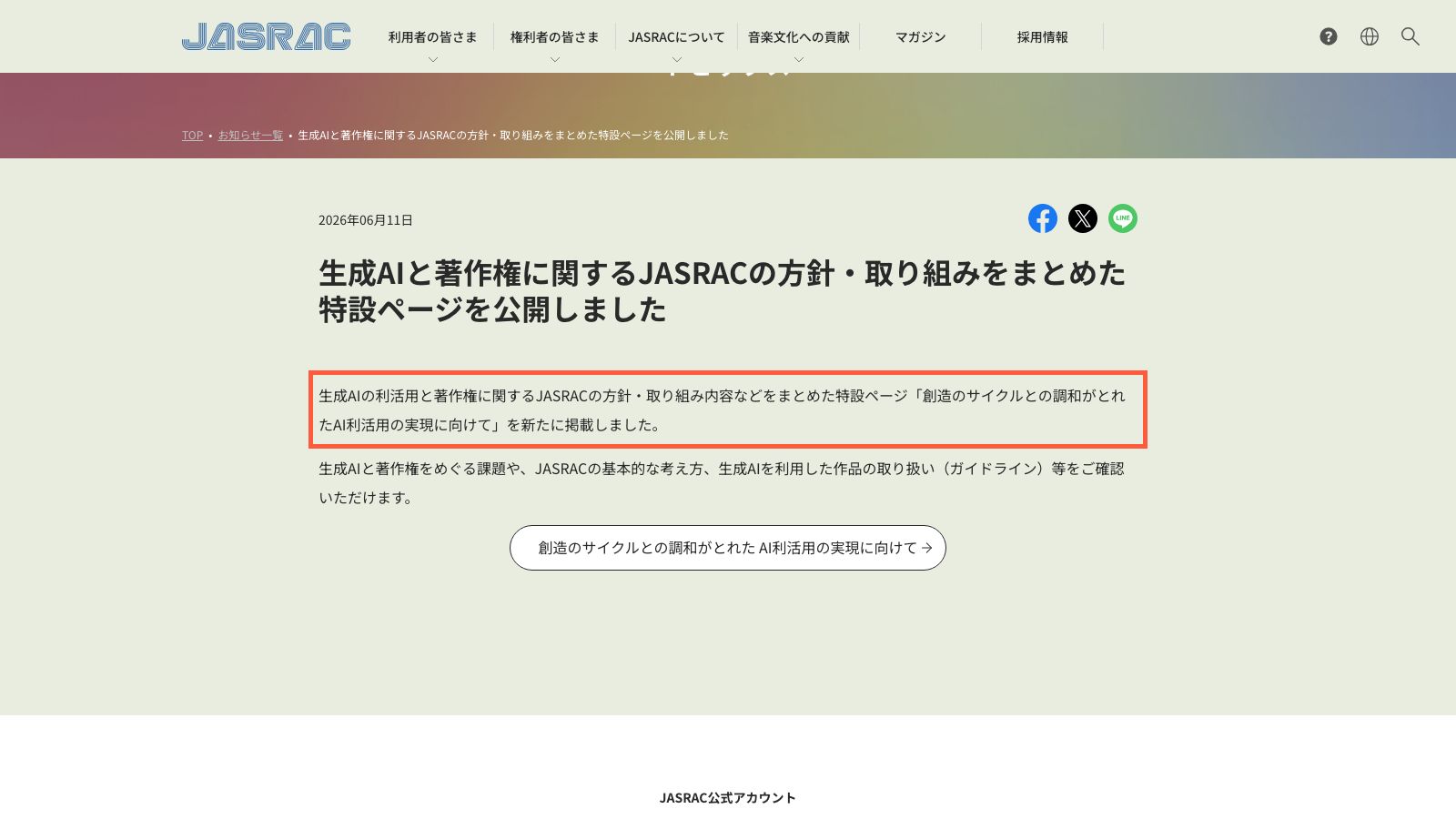Expand chevron under 音楽文化への貢献
1456x819 pixels.
coord(799,59)
